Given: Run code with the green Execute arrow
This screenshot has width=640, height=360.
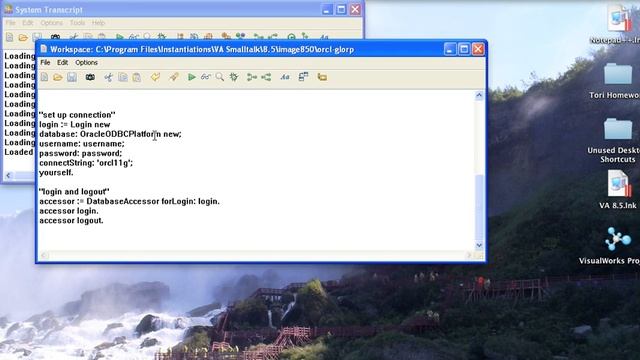Looking at the screenshot, I should pos(191,77).
